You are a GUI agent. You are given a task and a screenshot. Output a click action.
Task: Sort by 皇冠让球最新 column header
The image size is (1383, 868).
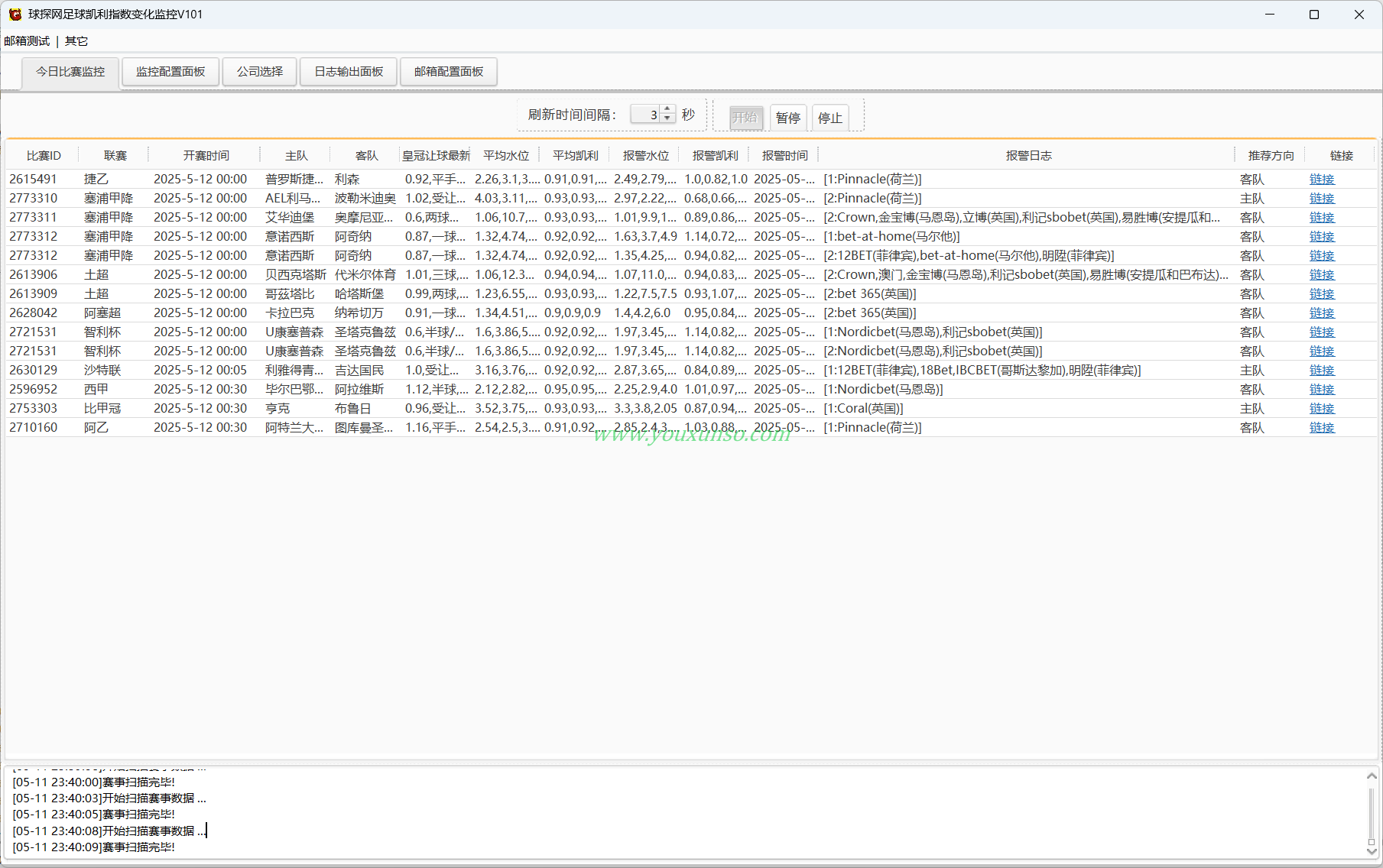coord(436,156)
